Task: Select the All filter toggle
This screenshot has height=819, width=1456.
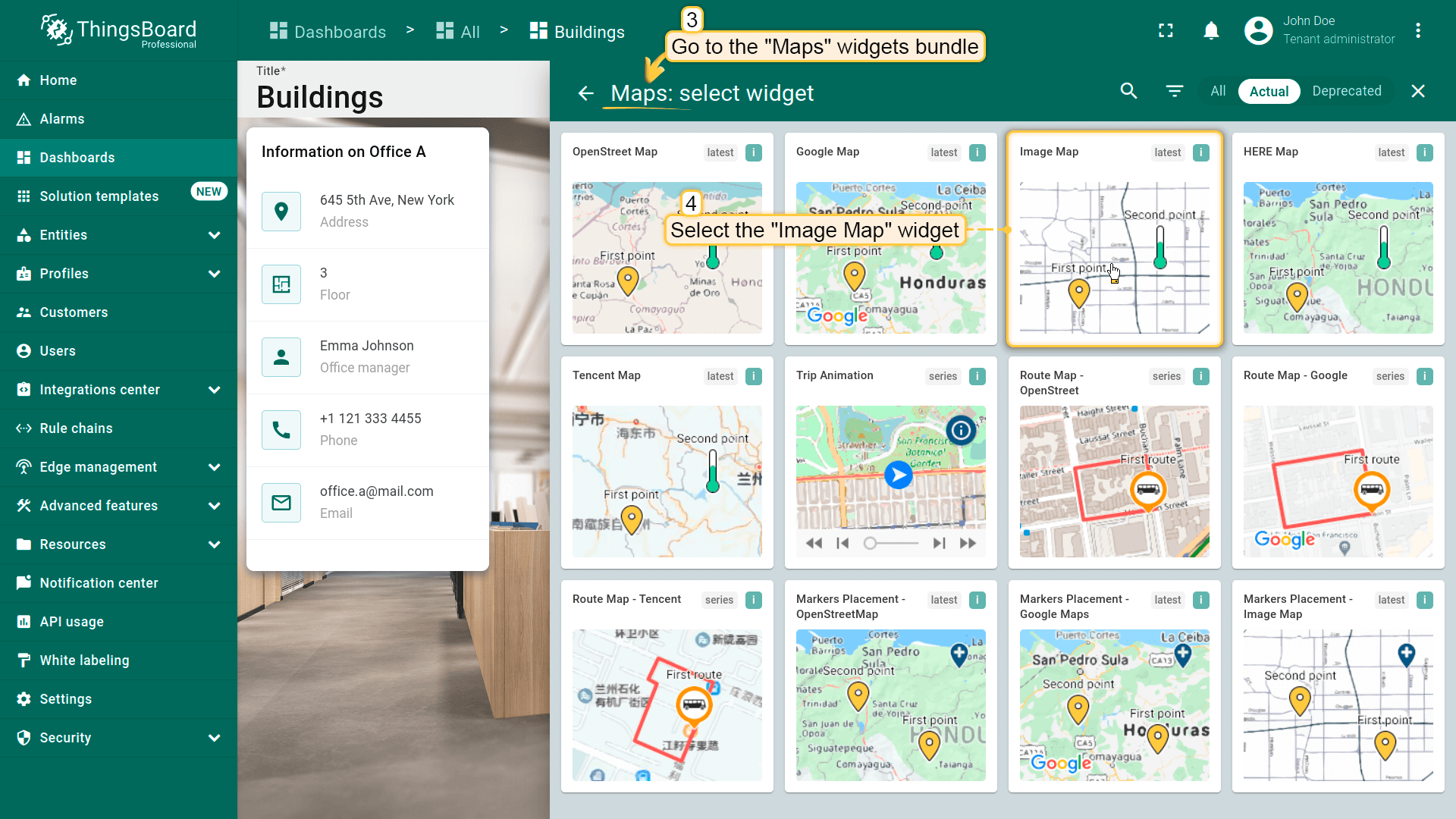Action: pos(1218,91)
